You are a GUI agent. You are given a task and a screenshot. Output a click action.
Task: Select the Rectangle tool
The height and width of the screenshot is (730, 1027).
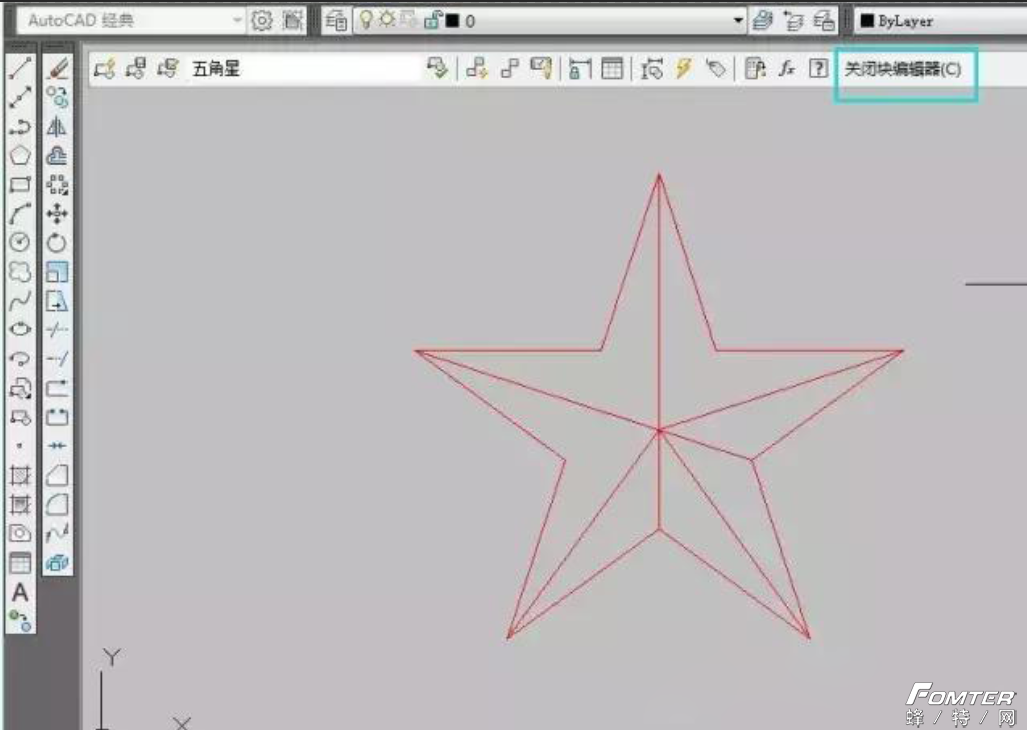point(20,185)
